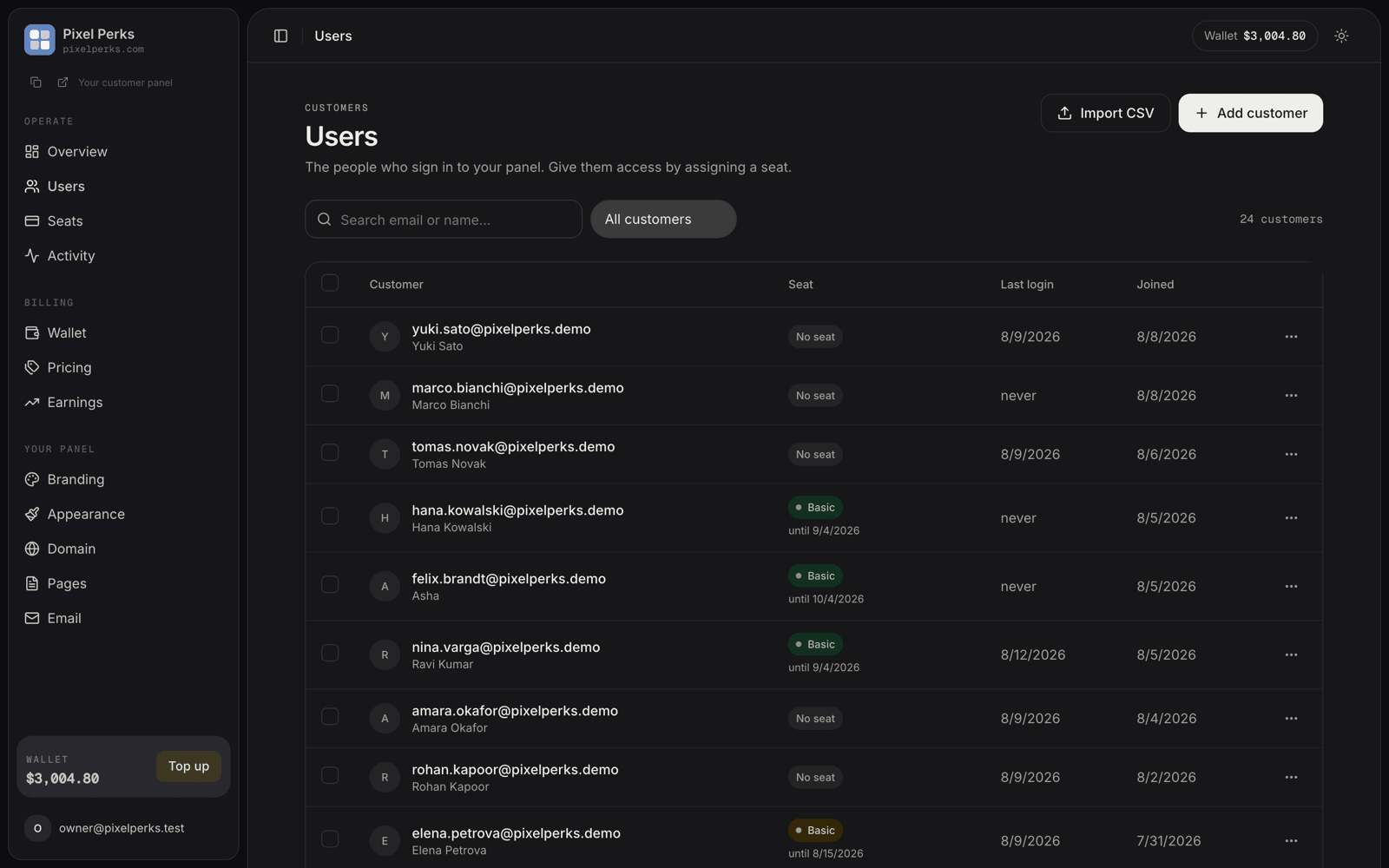1389x868 pixels.
Task: Click the nina.varga@pixelperks.demo email
Action: tap(506, 648)
